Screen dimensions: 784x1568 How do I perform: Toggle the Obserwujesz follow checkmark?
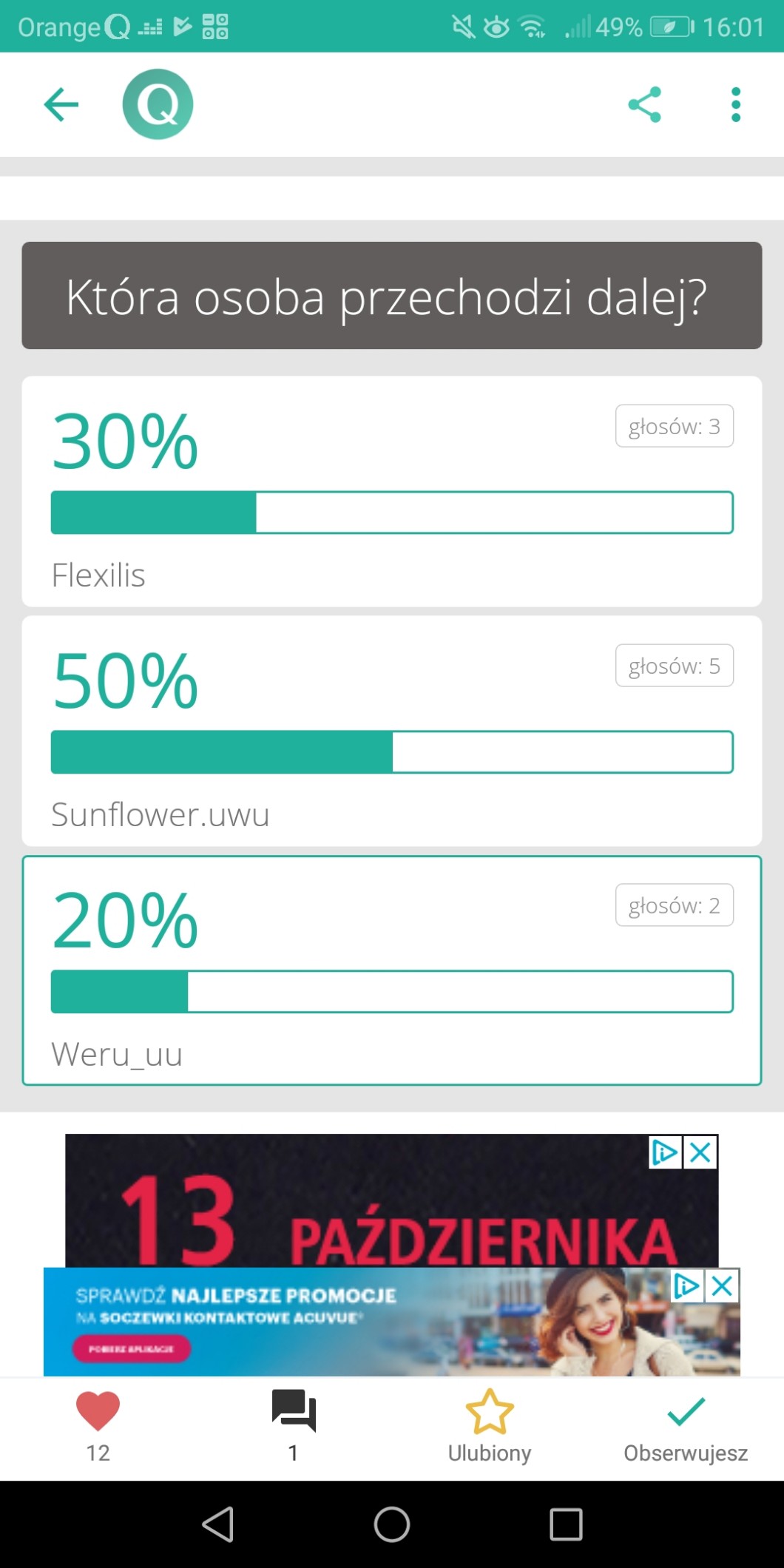686,1410
